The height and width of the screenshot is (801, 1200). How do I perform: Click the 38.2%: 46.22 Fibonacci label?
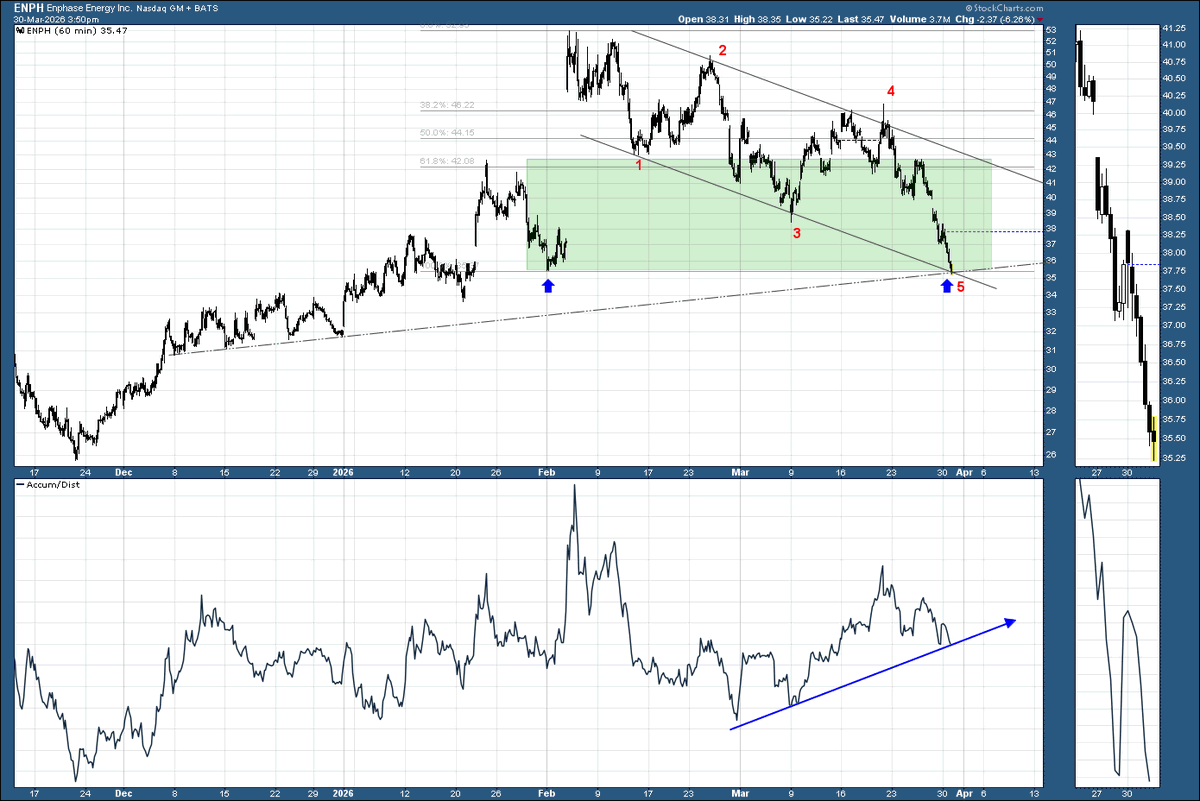click(445, 105)
